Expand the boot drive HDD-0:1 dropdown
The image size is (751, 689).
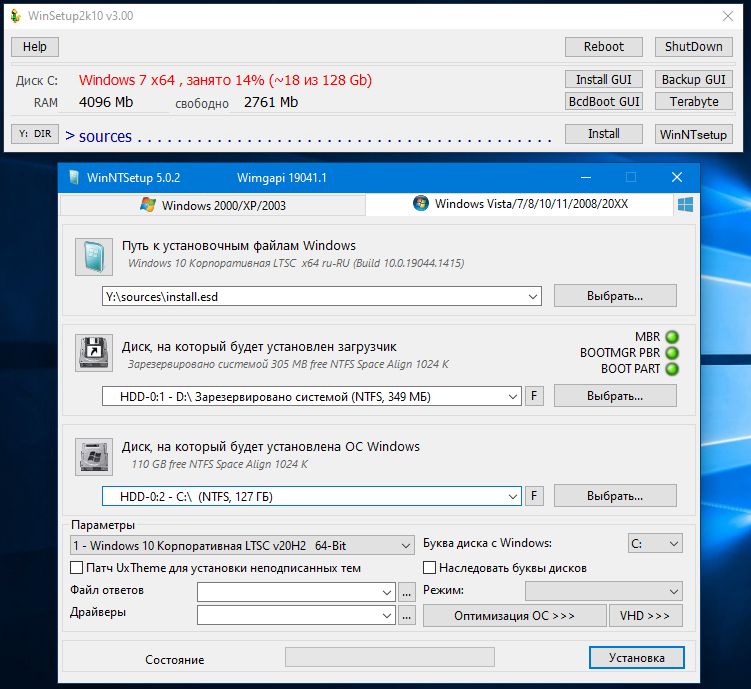(x=512, y=397)
